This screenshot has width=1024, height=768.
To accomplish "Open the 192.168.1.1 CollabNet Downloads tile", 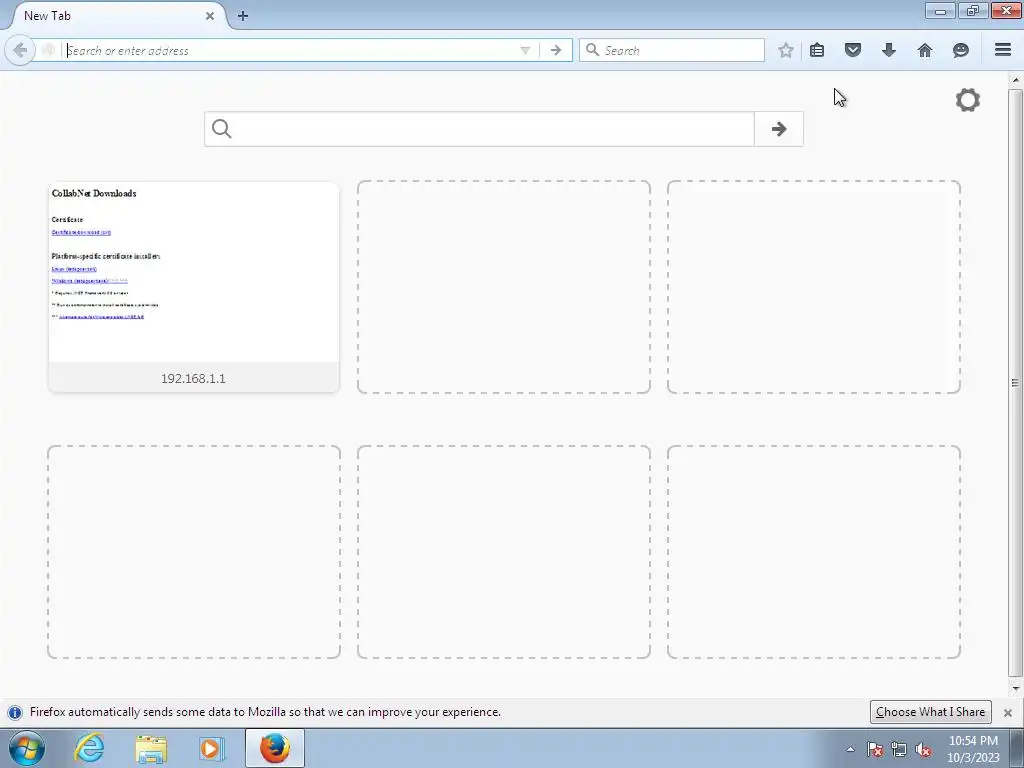I will coord(193,287).
